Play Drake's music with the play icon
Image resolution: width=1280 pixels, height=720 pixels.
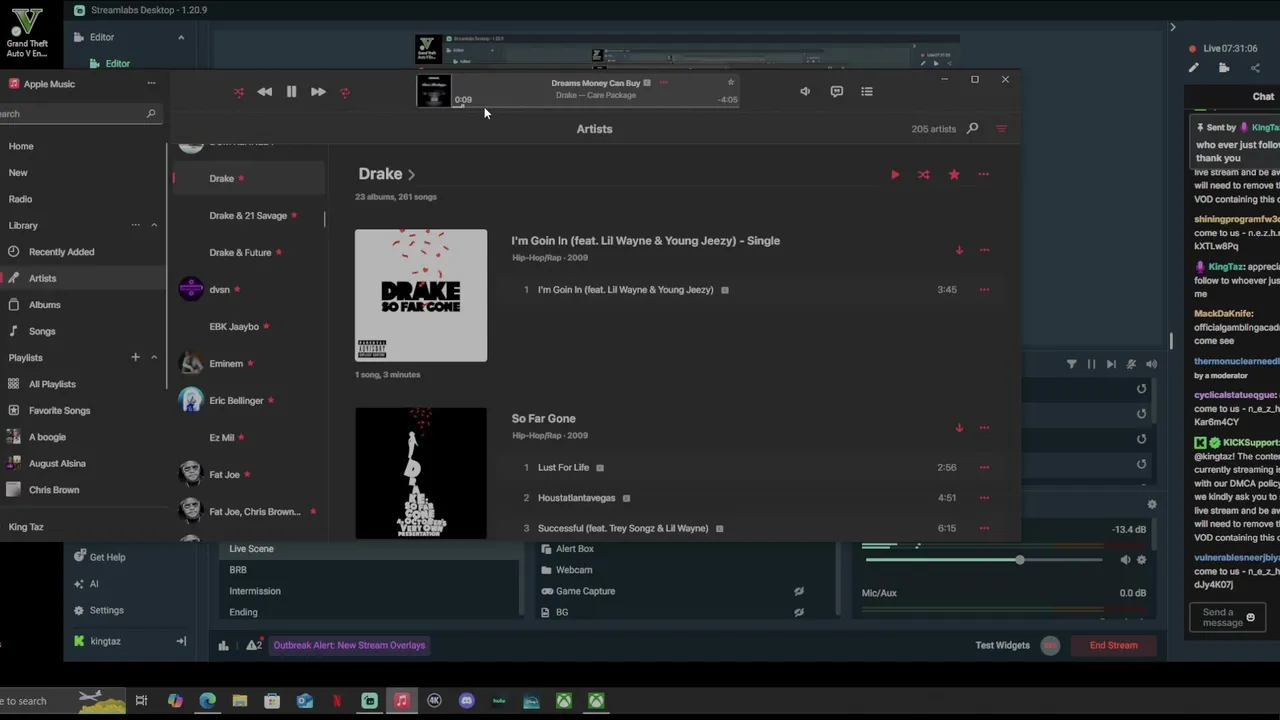click(895, 175)
